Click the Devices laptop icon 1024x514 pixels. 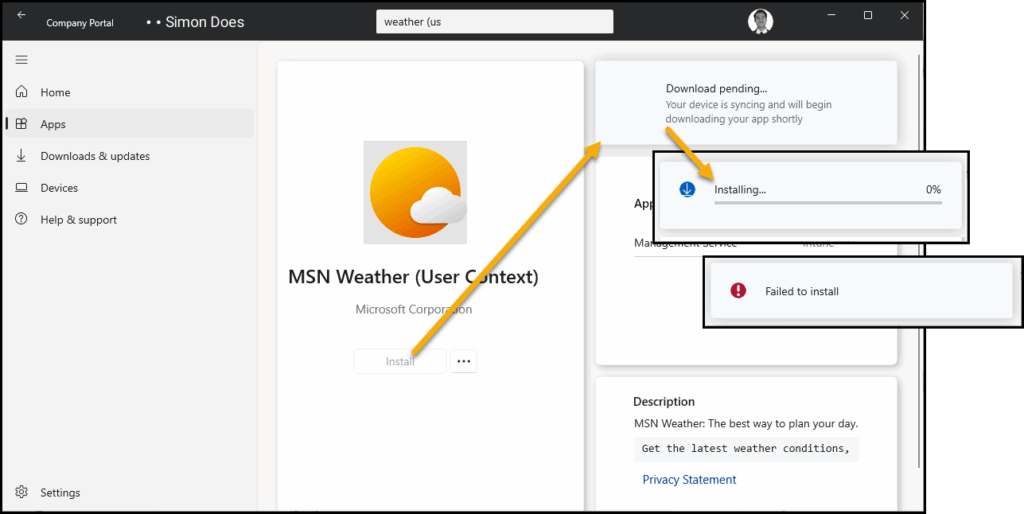tap(21, 188)
